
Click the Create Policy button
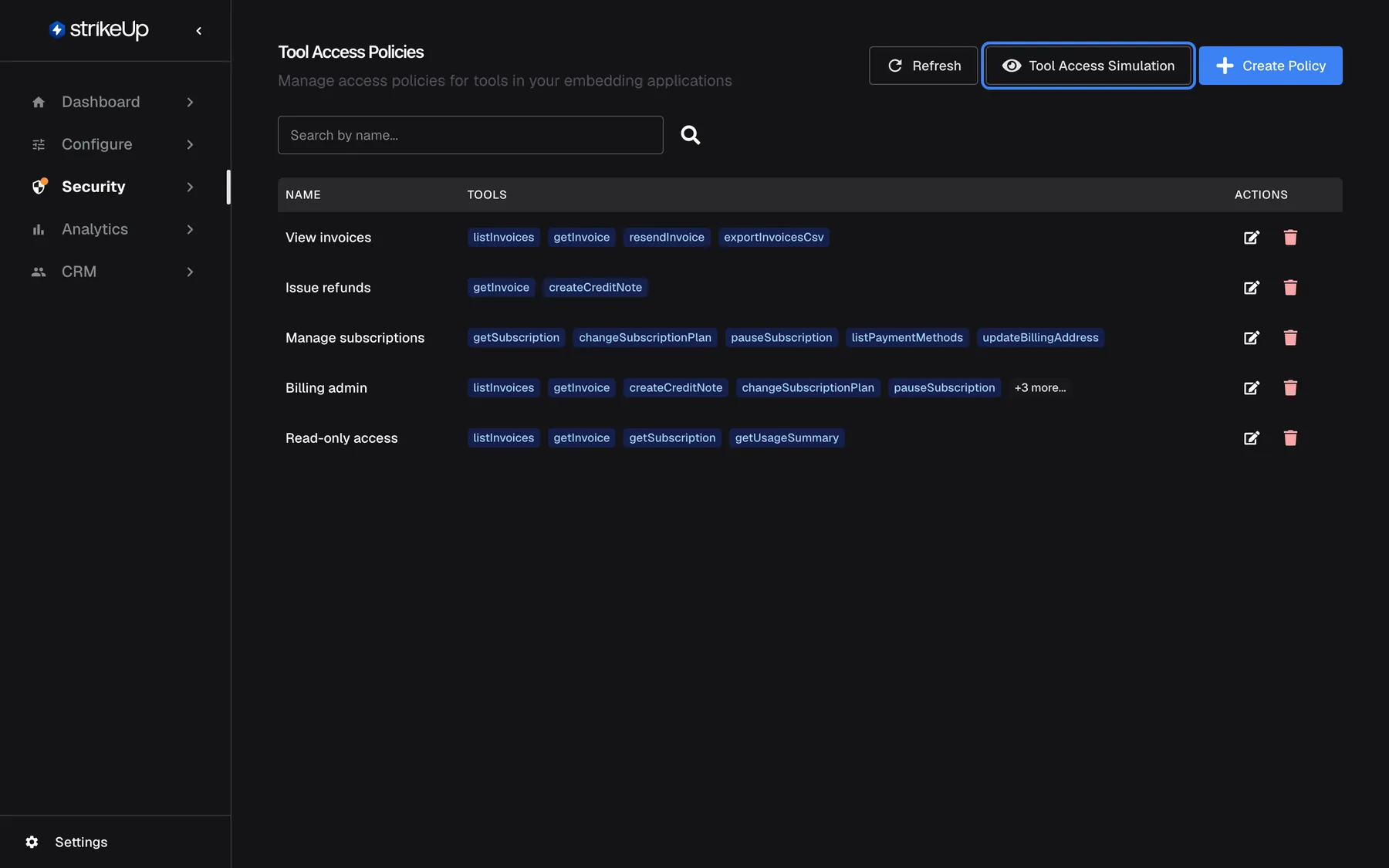(x=1270, y=66)
